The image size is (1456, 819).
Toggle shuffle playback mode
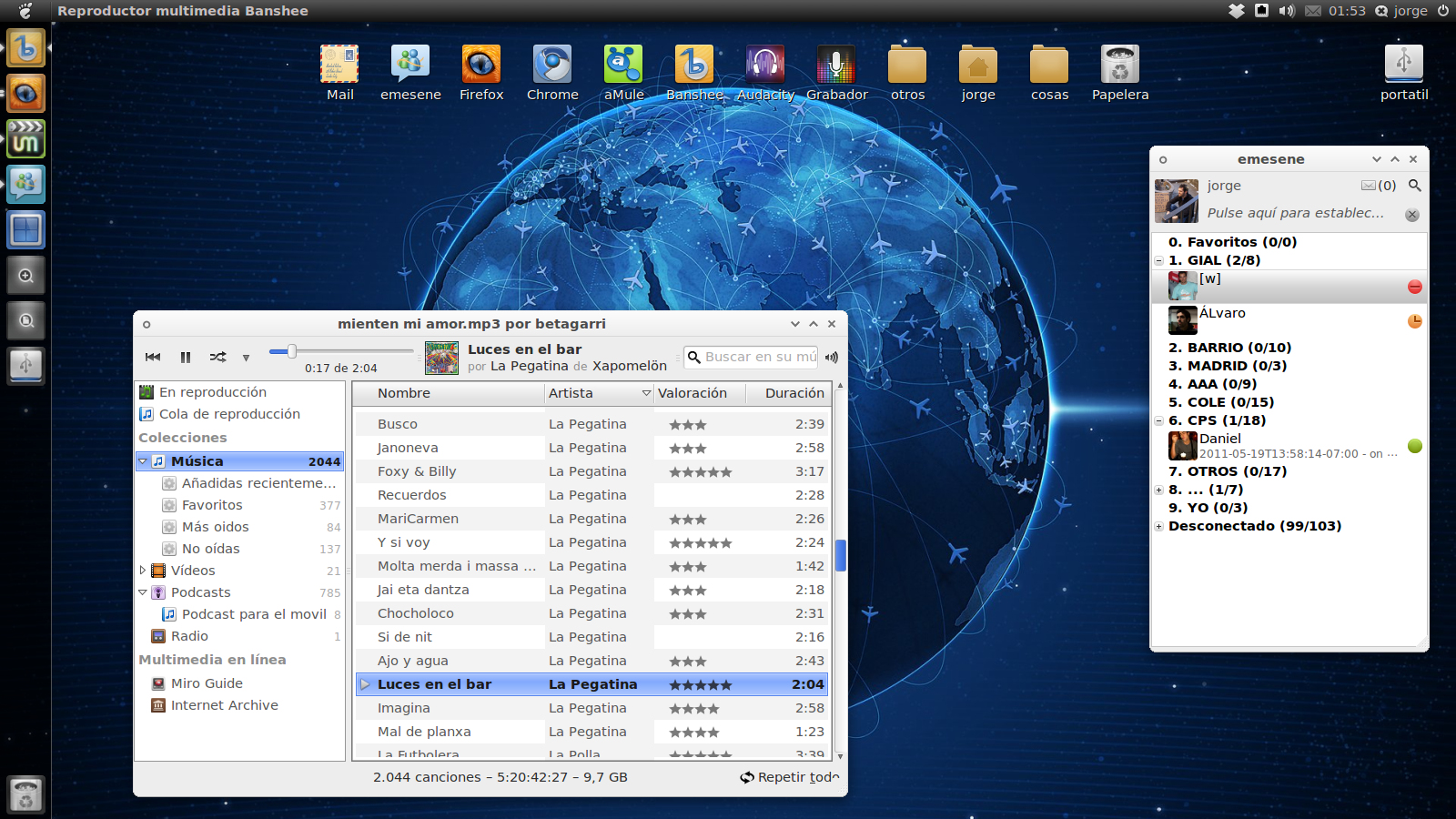tap(217, 358)
